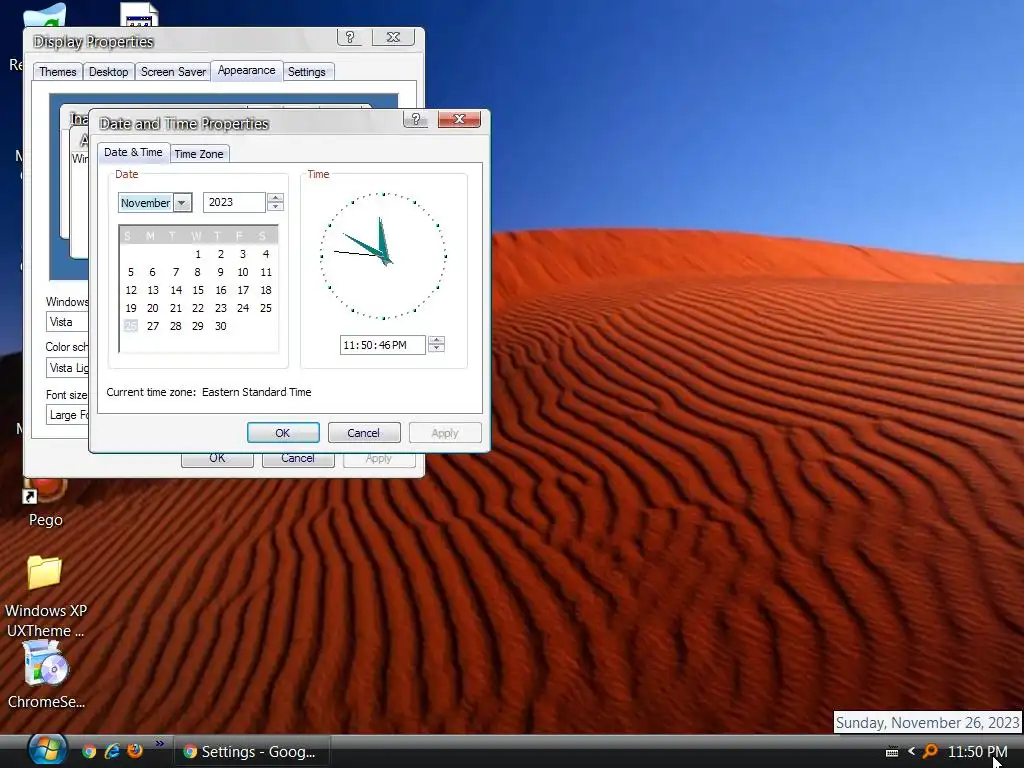Open the Vista Light color scheme combo
The width and height of the screenshot is (1024, 768).
(x=67, y=368)
